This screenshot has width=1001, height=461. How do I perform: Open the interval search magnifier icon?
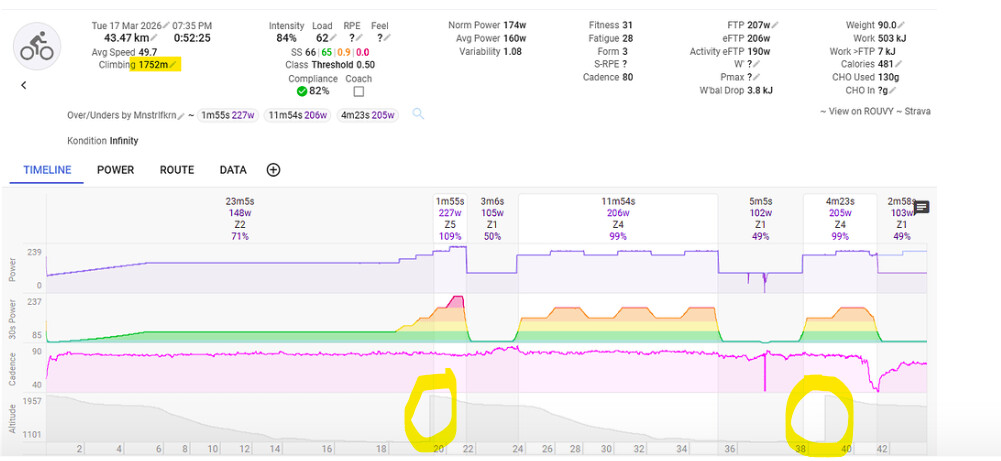tap(419, 114)
